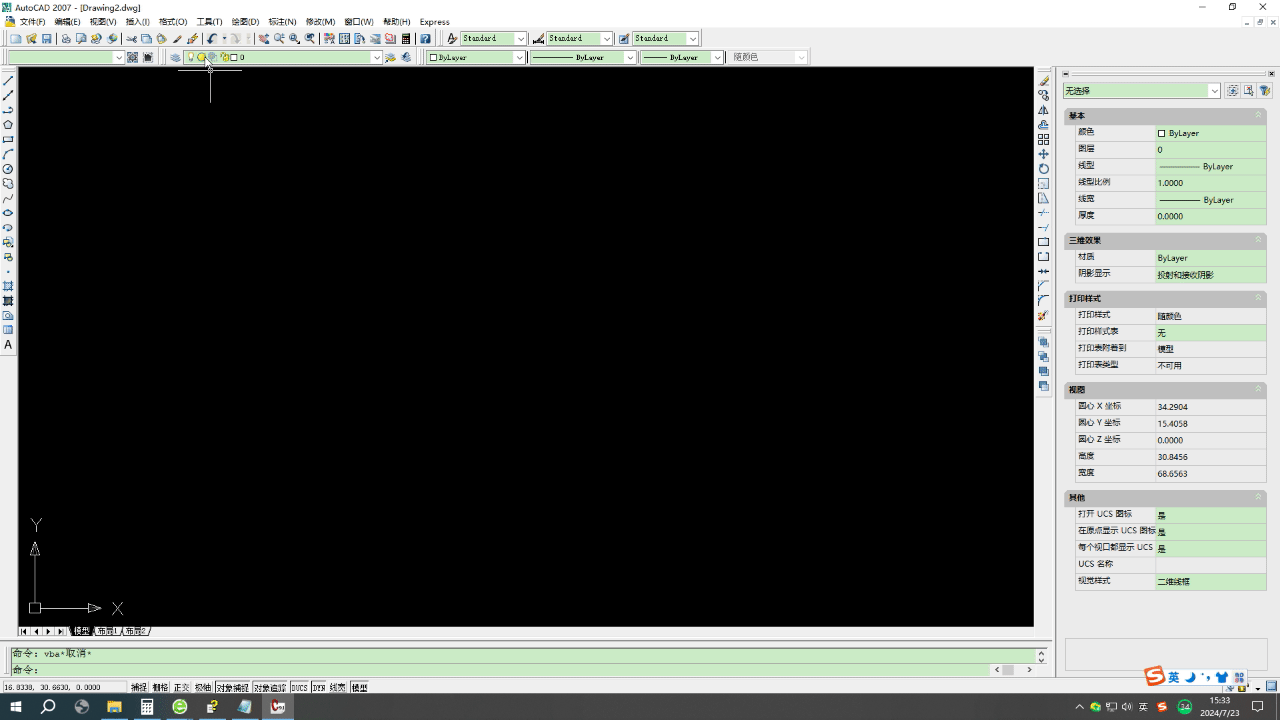
Task: Open the ByLayer lineweight dropdown in toolbar
Action: pos(716,57)
